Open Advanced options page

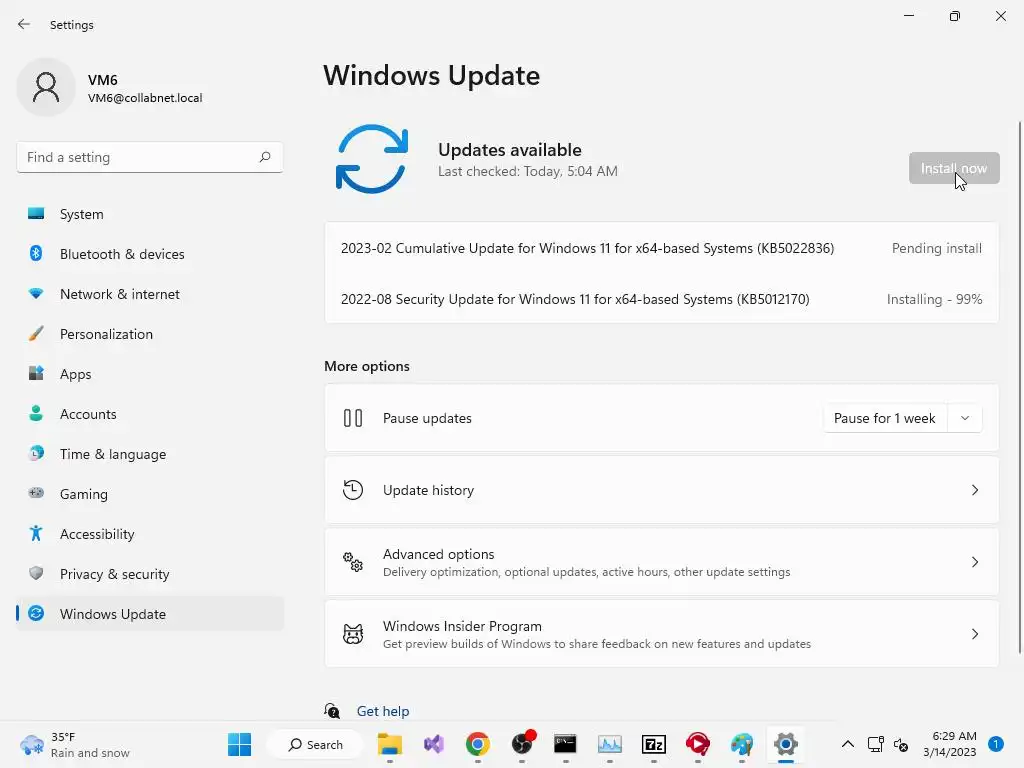[x=662, y=562]
